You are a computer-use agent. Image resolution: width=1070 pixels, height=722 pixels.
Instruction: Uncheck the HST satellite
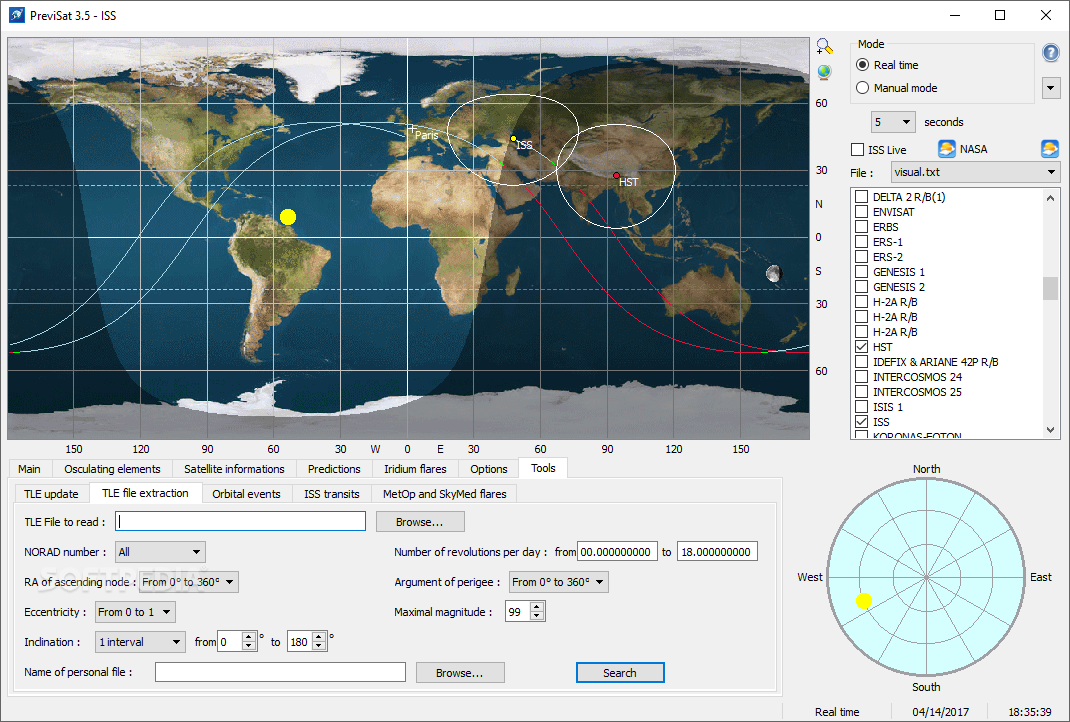pos(862,347)
